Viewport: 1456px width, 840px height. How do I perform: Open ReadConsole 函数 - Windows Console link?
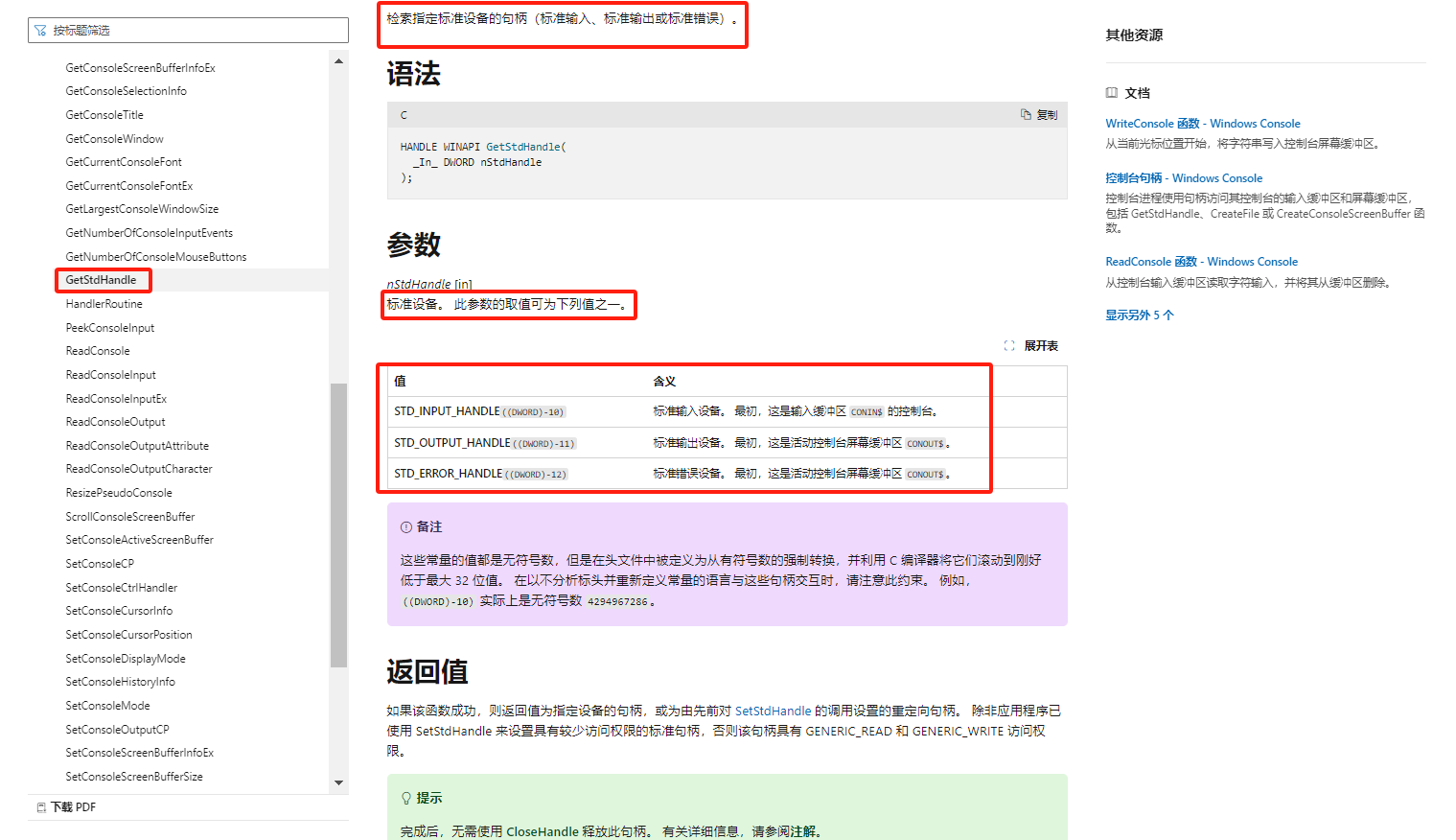(1201, 262)
